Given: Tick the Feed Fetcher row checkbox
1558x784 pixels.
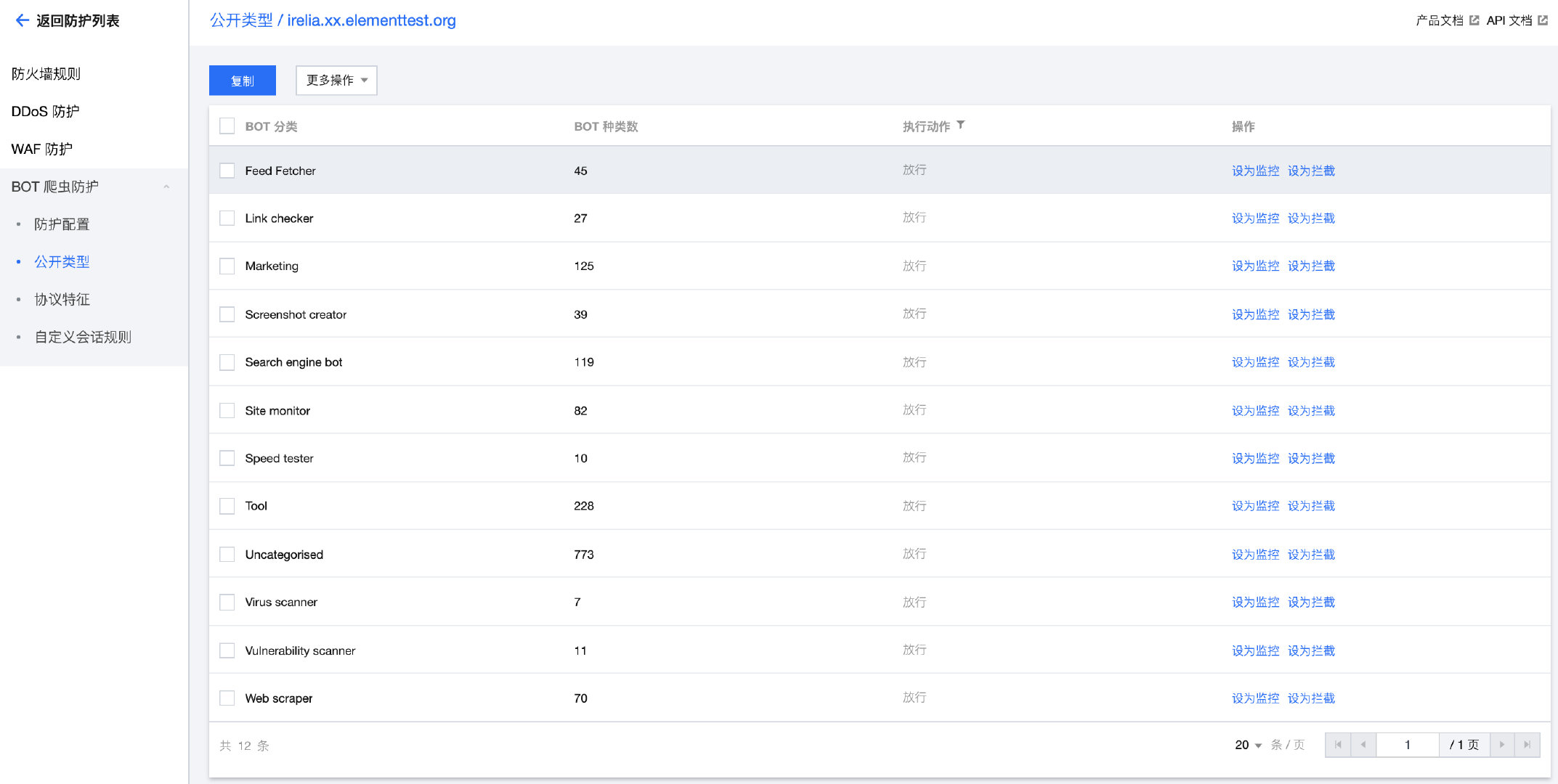Looking at the screenshot, I should coord(227,171).
